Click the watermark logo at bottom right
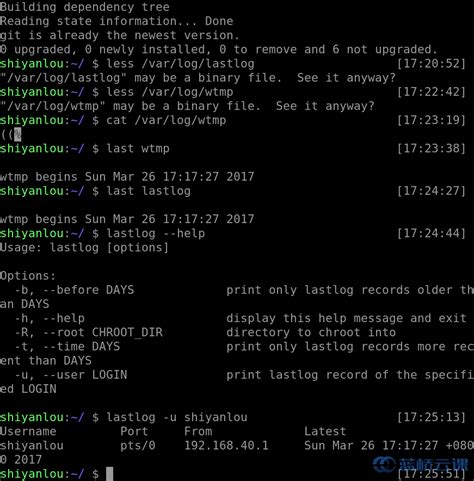Image resolution: width=474 pixels, height=481 pixels. click(421, 465)
